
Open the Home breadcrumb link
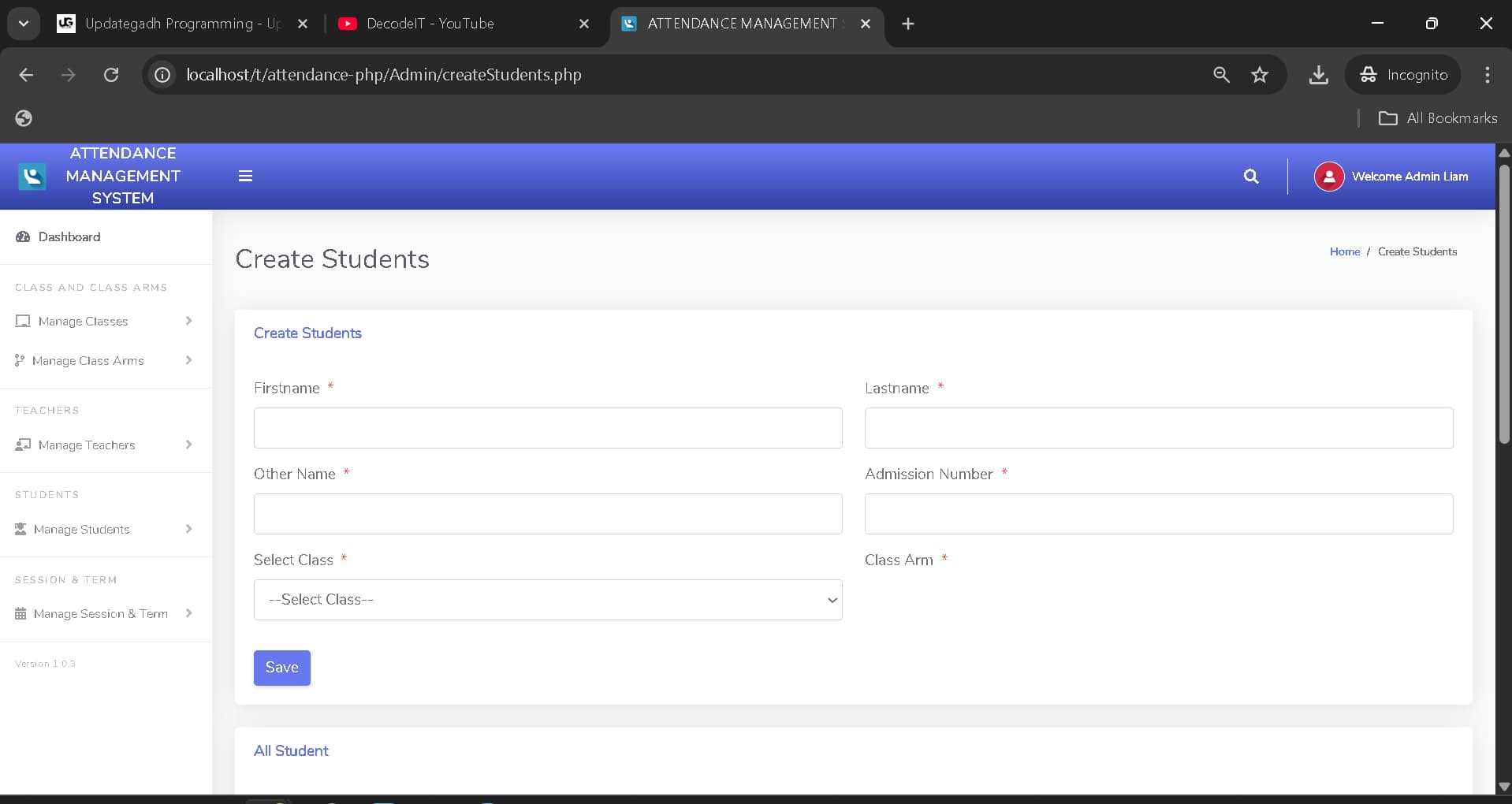pyautogui.click(x=1344, y=251)
